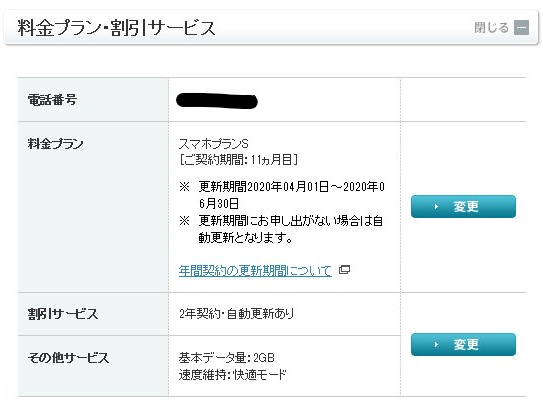This screenshot has width=543, height=412.
Task: Collapse the section with the minus icon
Action: click(521, 28)
